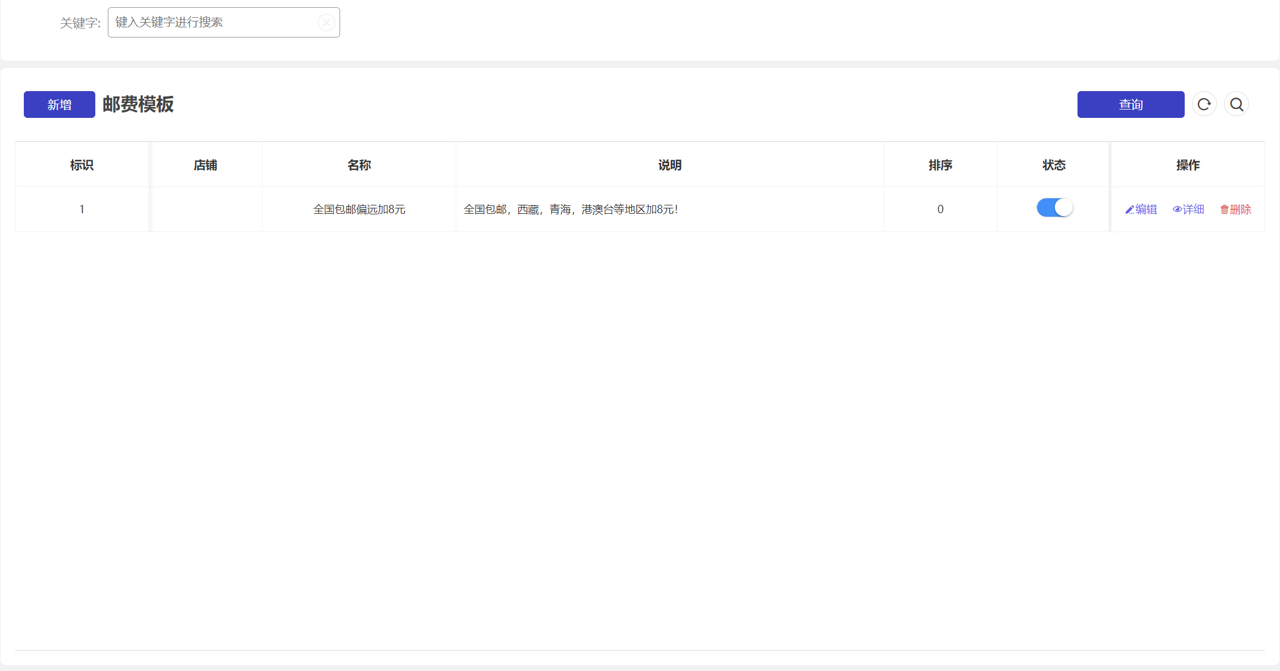Click the 状态 column header
Screen dimensions: 1280x671
[1054, 165]
